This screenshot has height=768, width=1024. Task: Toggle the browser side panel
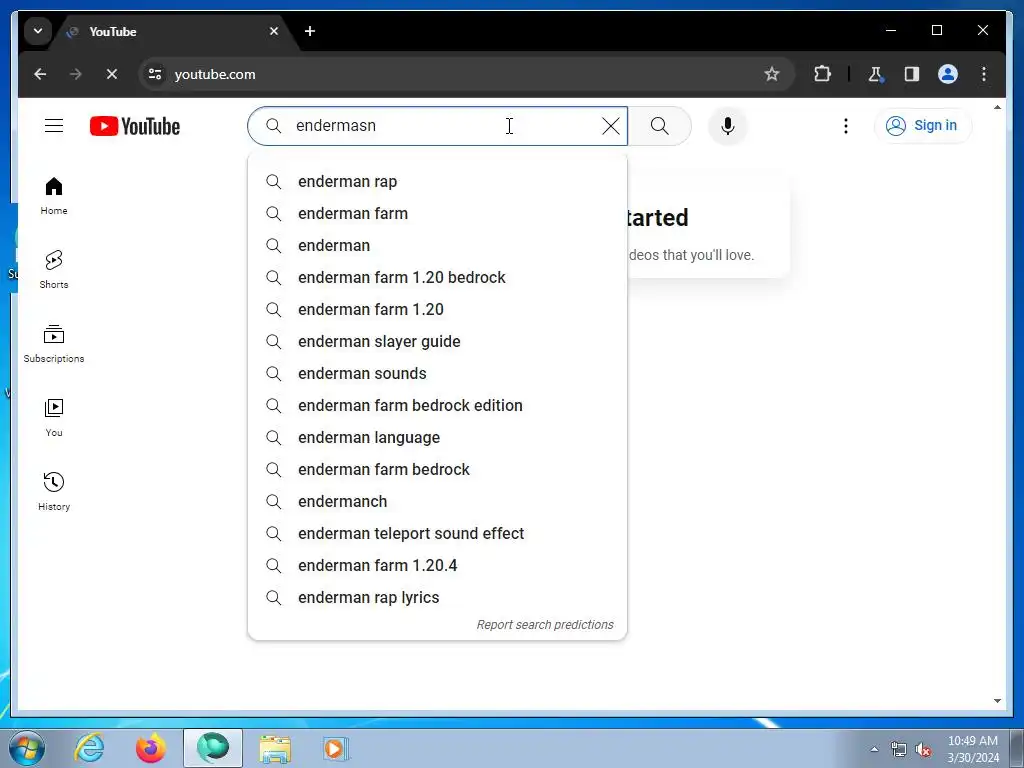pyautogui.click(x=912, y=74)
